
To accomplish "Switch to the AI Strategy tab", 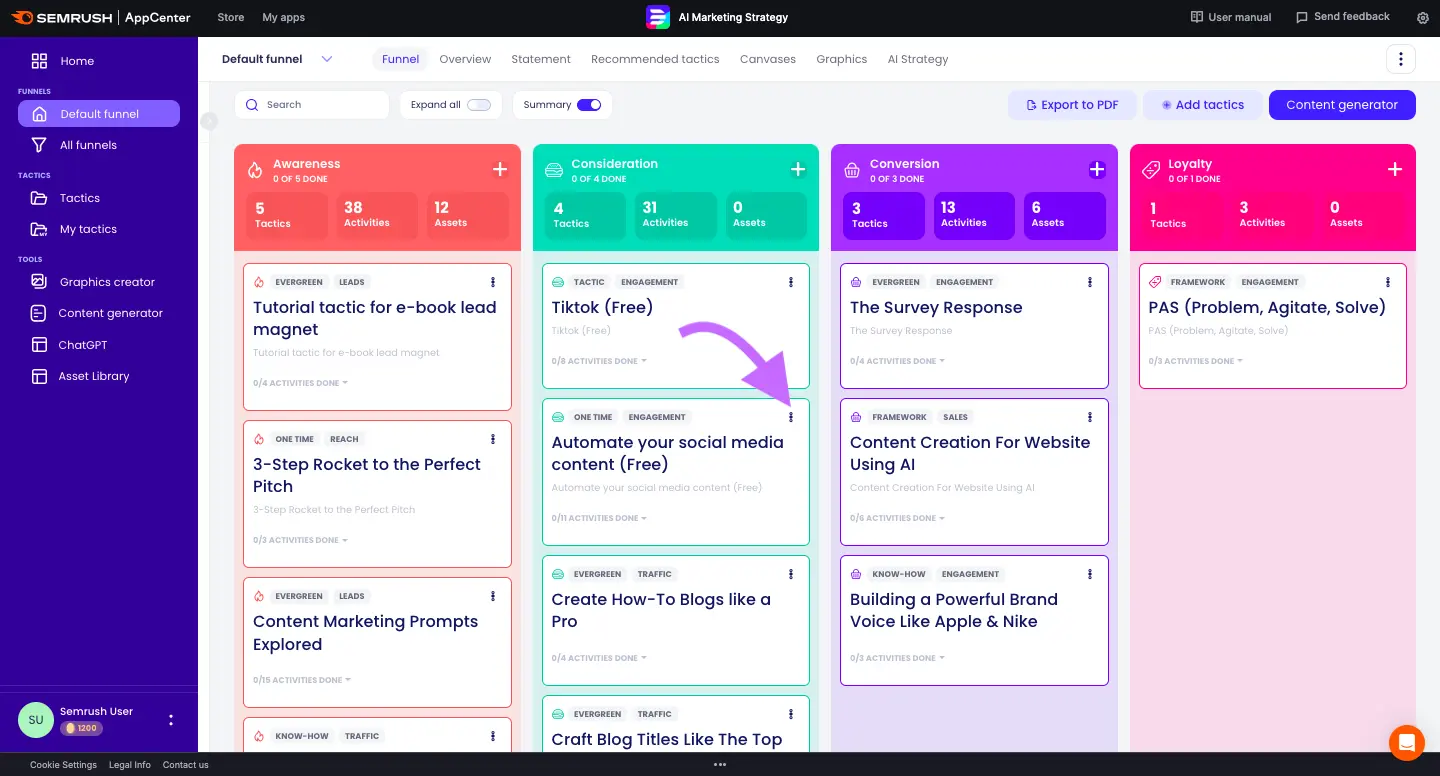I will click(x=917, y=59).
